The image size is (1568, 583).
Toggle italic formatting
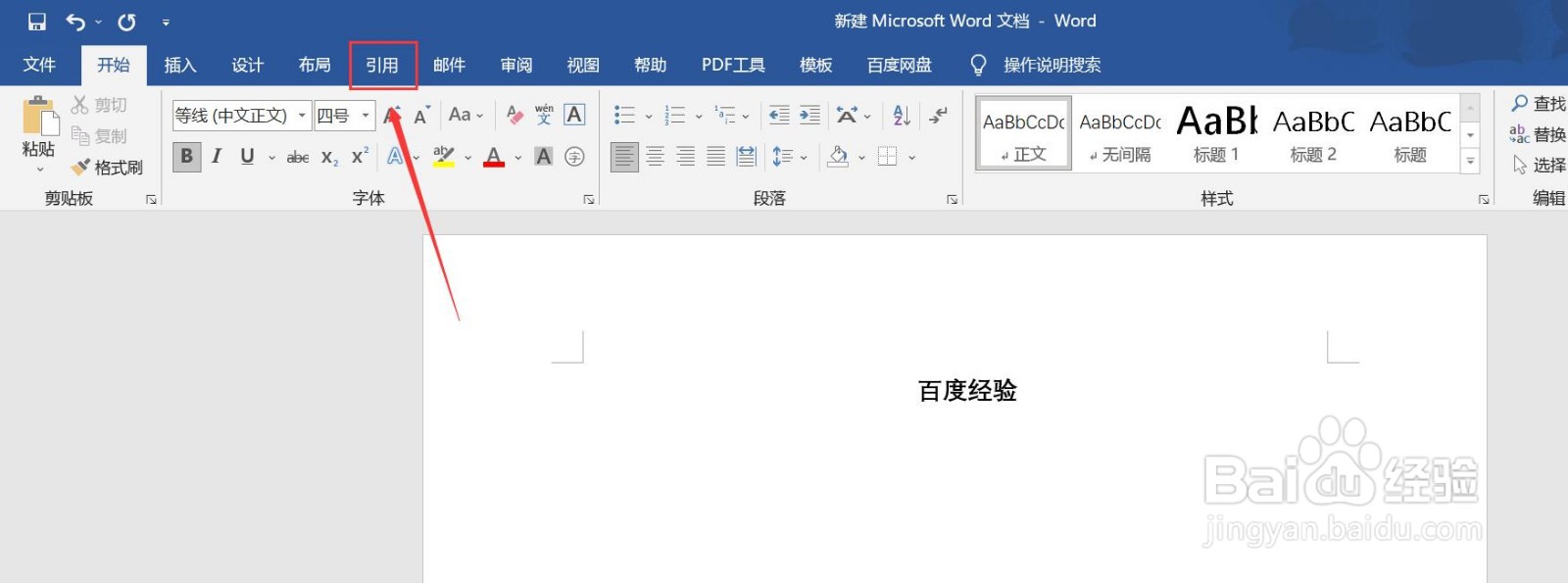pyautogui.click(x=217, y=156)
